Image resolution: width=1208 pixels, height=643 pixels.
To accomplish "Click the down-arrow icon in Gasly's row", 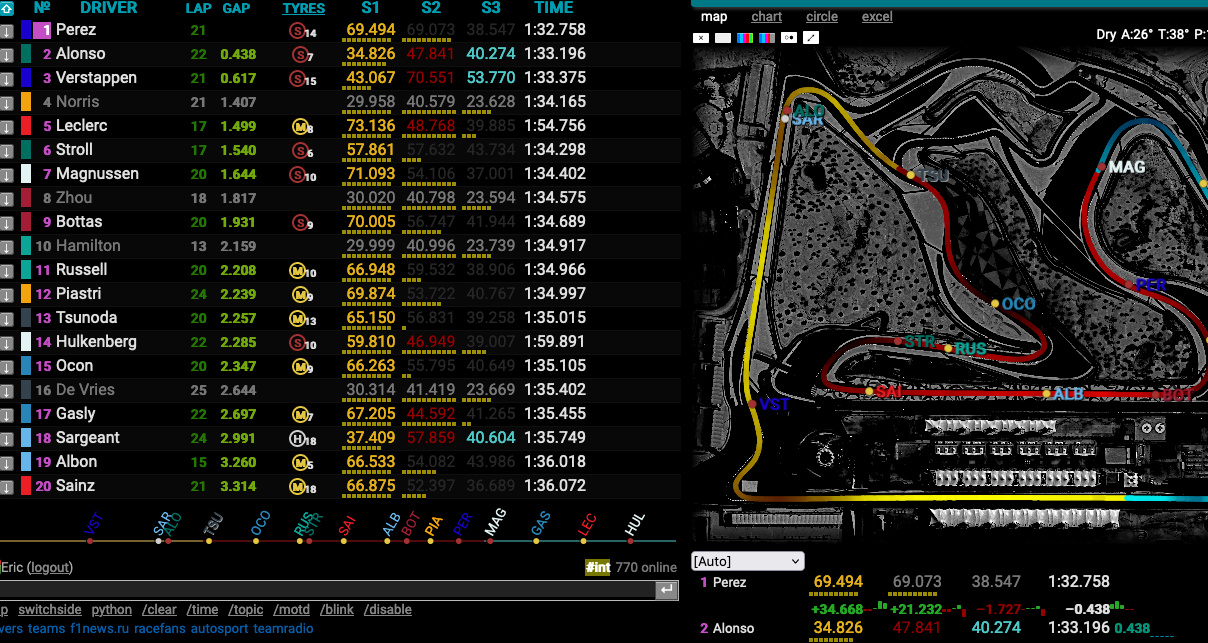I will click(x=6, y=415).
